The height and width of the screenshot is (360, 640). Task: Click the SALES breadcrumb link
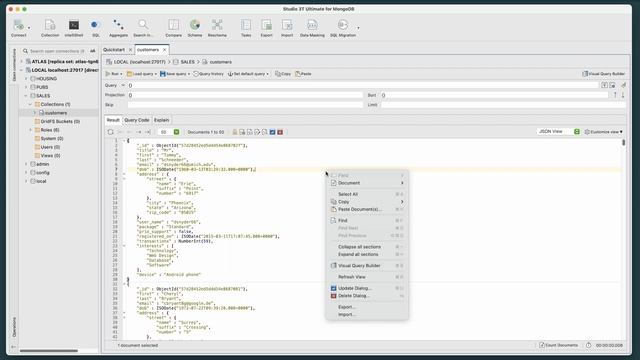tap(187, 62)
